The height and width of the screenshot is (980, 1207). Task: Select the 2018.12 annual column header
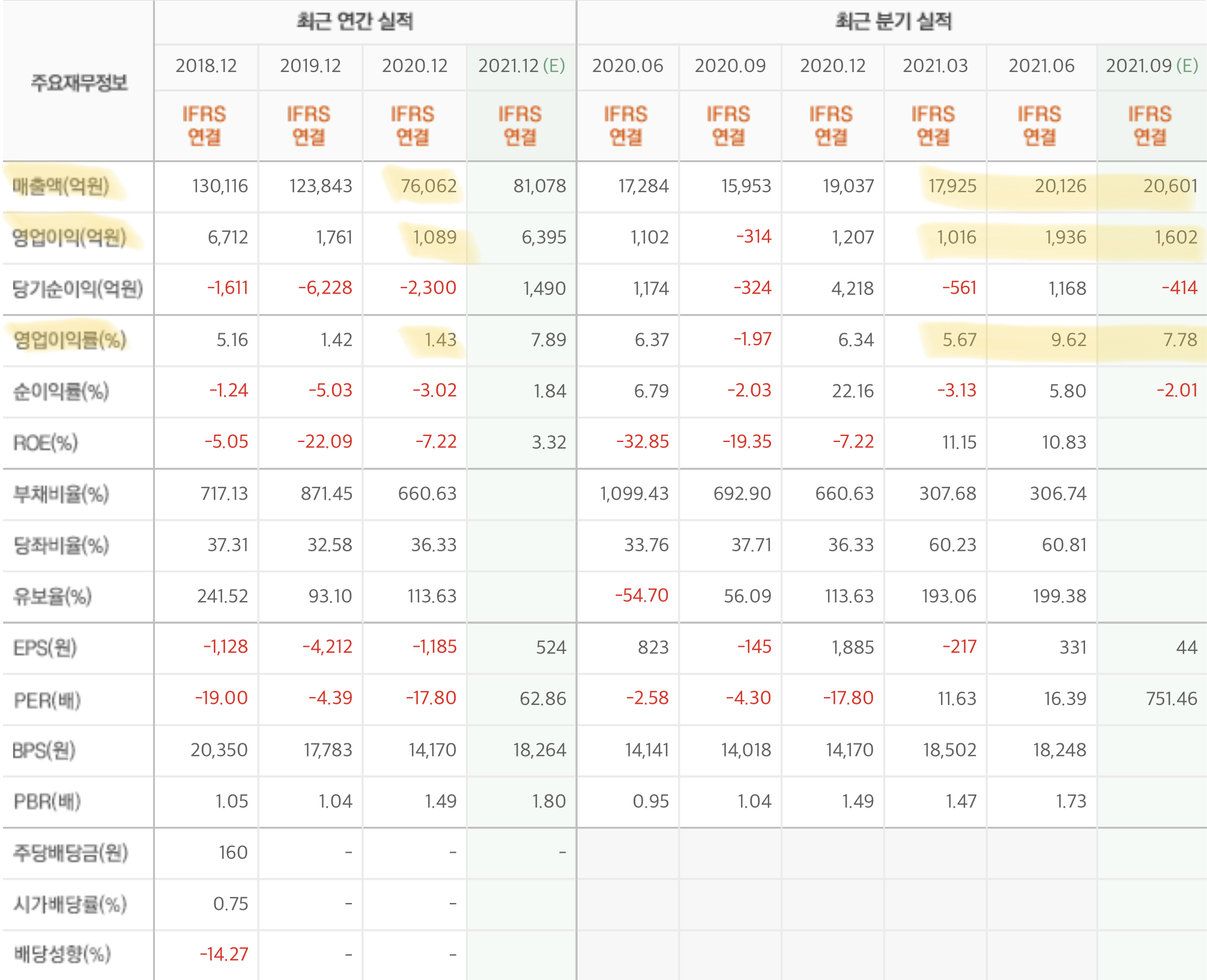tap(206, 65)
